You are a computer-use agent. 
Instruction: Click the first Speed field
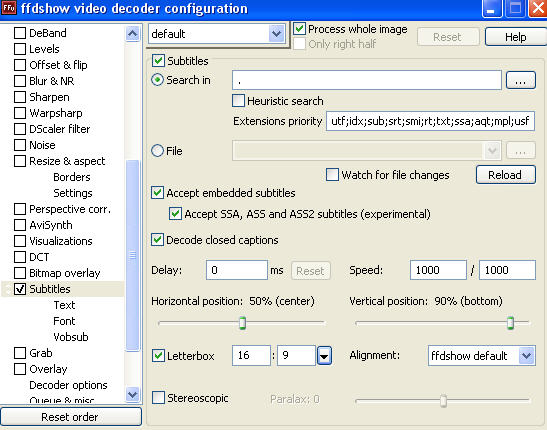pos(438,270)
